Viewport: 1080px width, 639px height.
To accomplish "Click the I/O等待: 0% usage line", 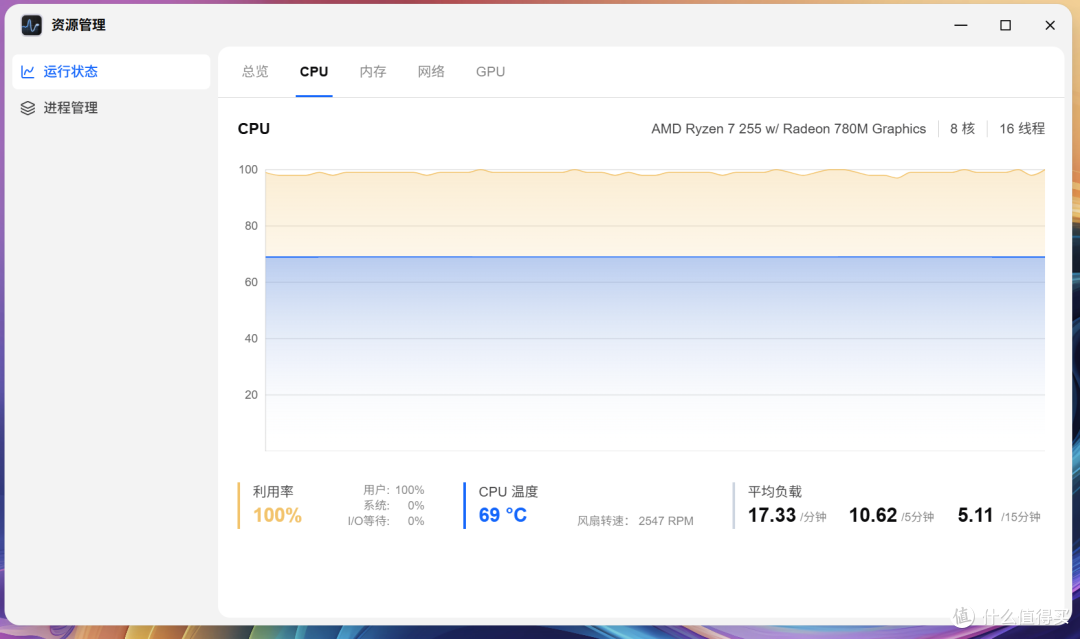I will (386, 521).
